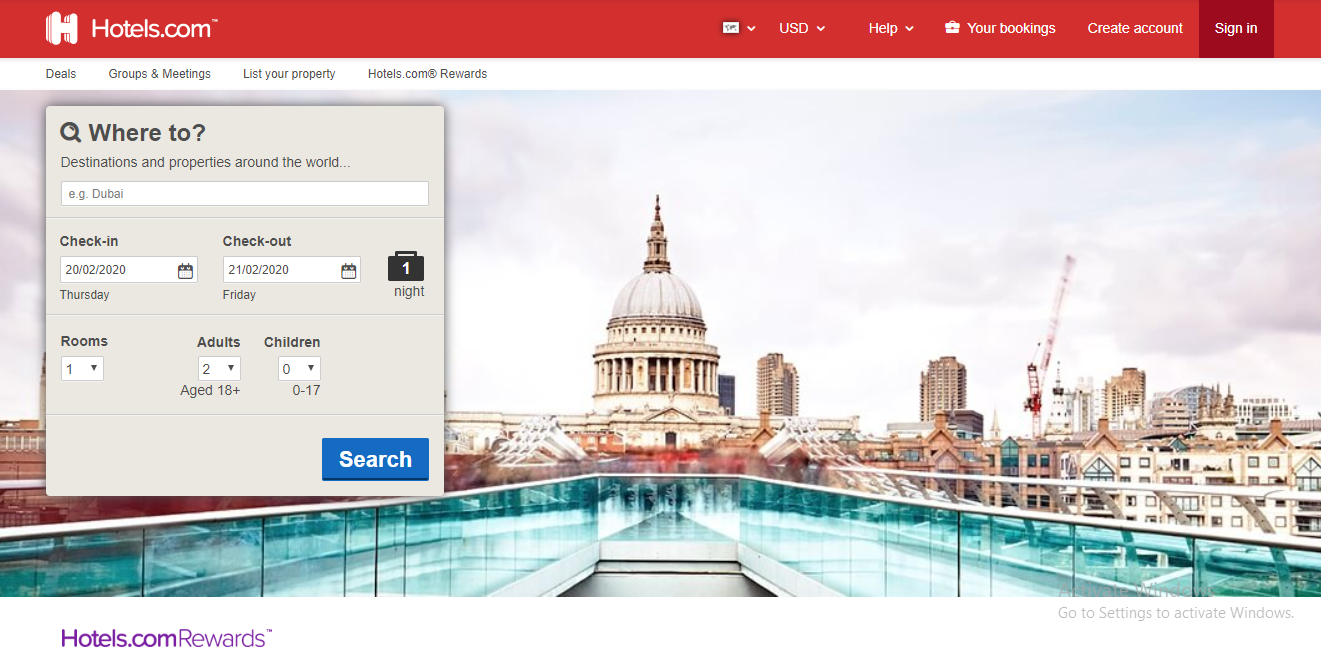
Task: Click the check-in date field
Action: (x=129, y=270)
